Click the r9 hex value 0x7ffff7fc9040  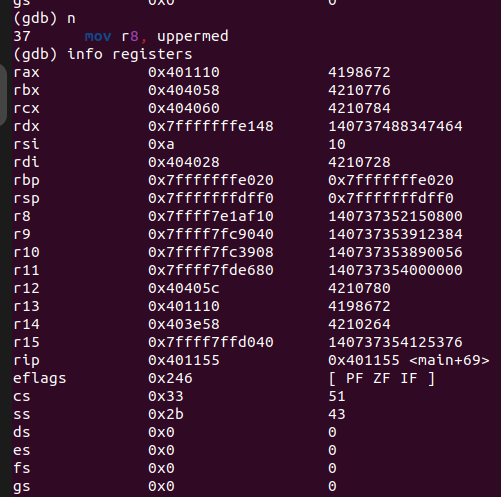coord(211,234)
